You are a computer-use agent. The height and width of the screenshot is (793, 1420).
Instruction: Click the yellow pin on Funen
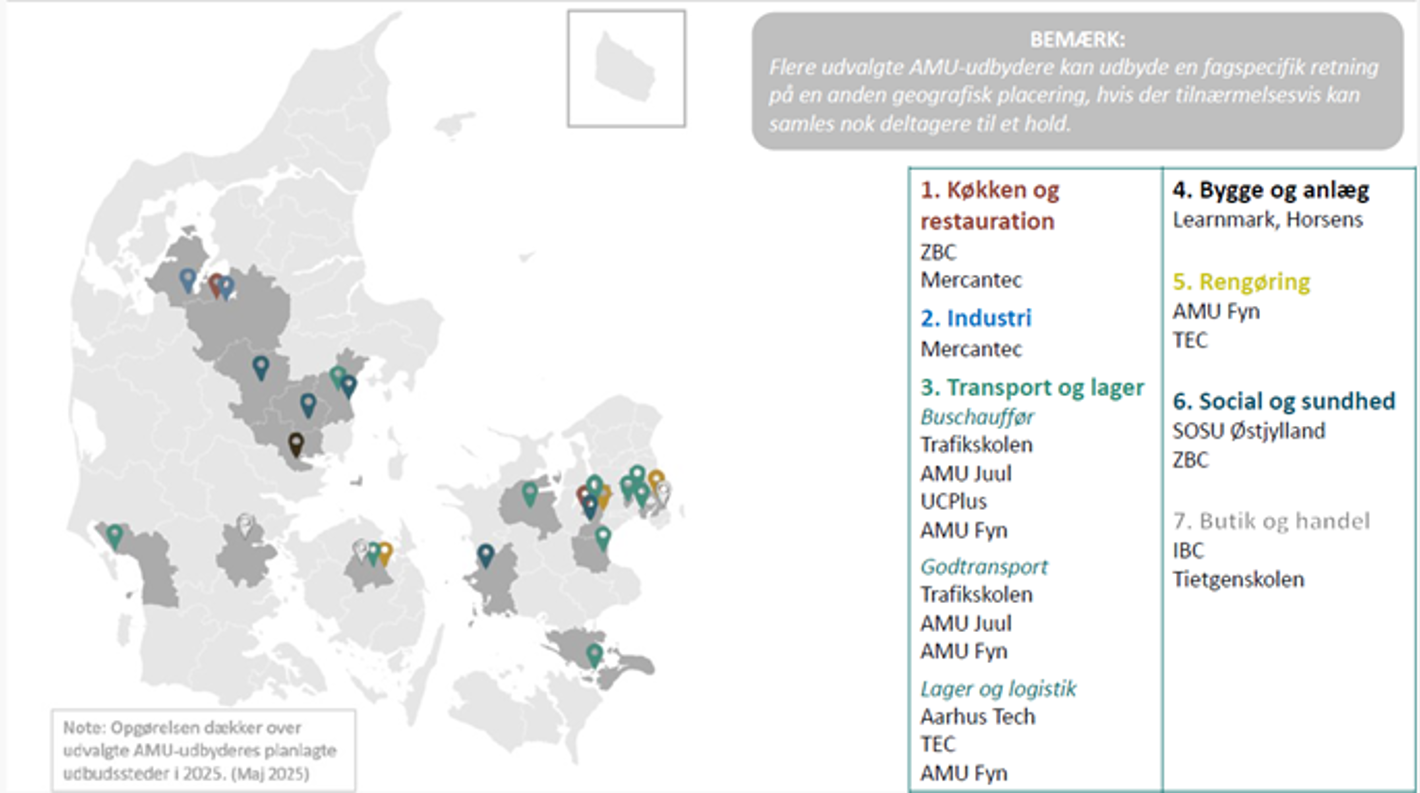click(x=385, y=552)
